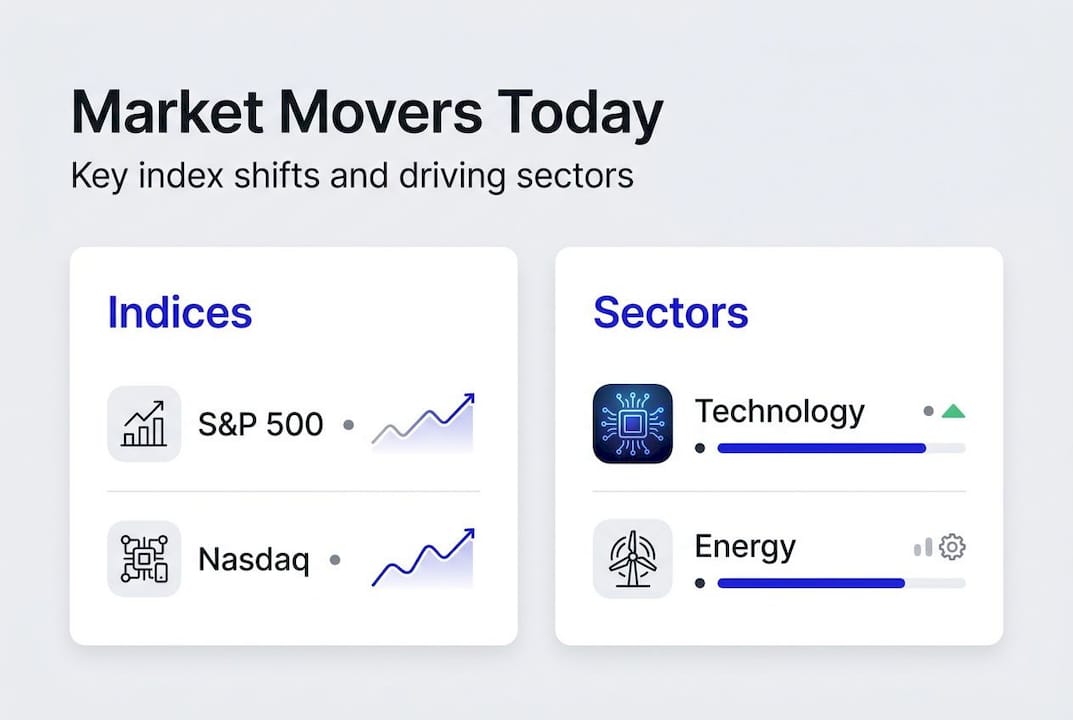
Task: Click the Nasdaq circuit chip icon
Action: (144, 559)
